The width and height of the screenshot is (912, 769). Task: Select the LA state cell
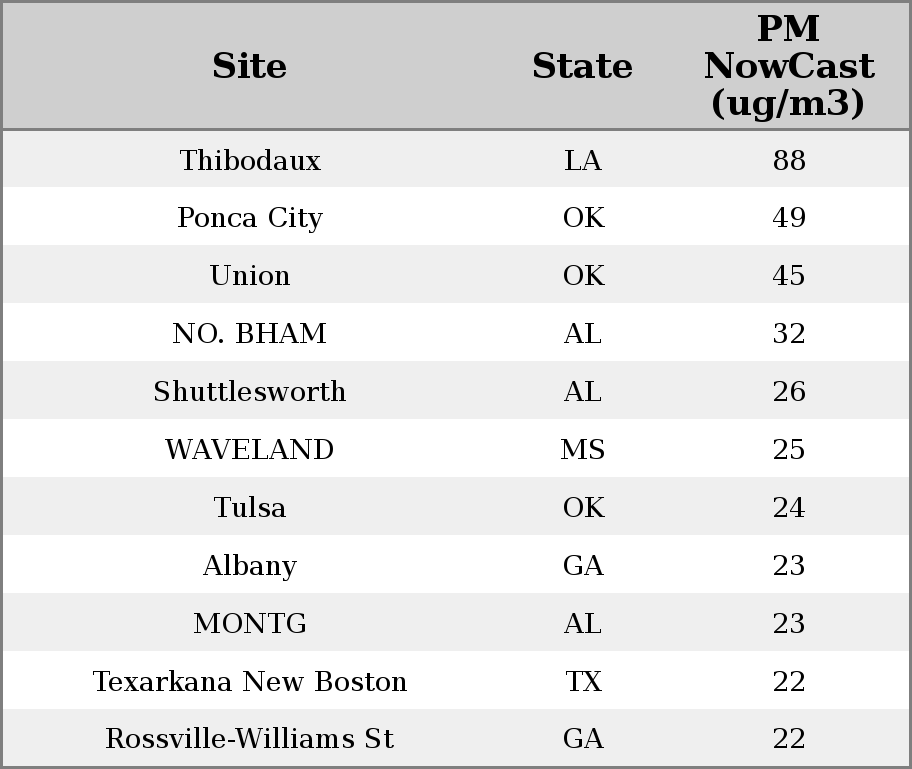(583, 161)
